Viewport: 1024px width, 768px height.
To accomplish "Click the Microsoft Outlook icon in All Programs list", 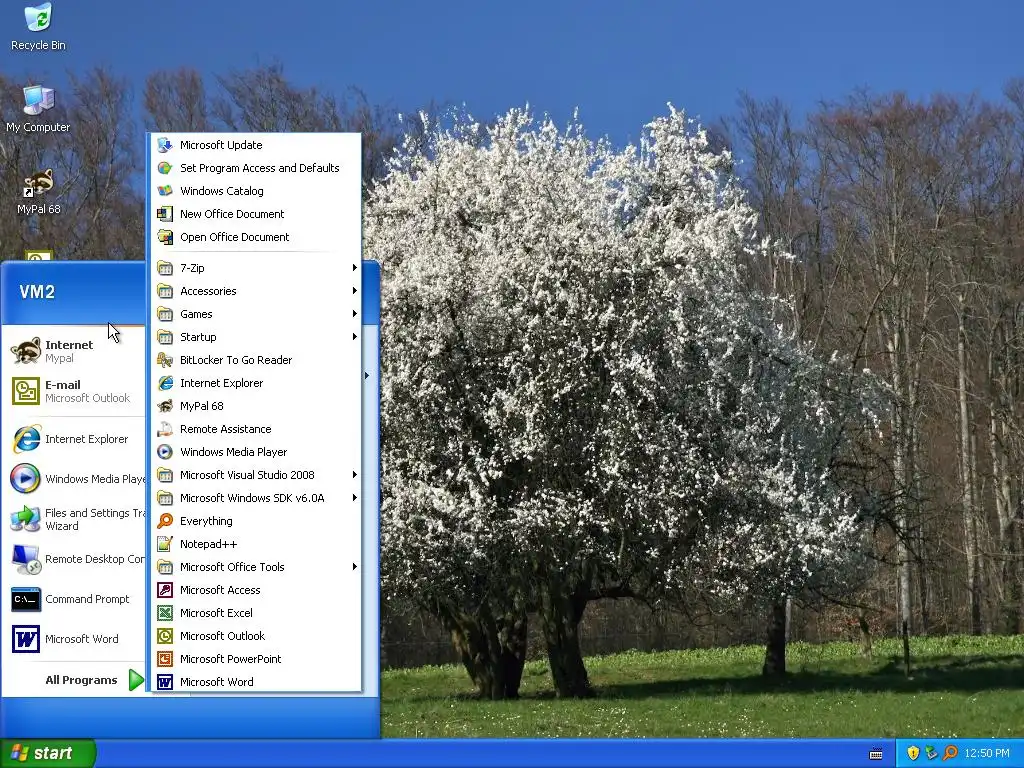I will click(165, 635).
